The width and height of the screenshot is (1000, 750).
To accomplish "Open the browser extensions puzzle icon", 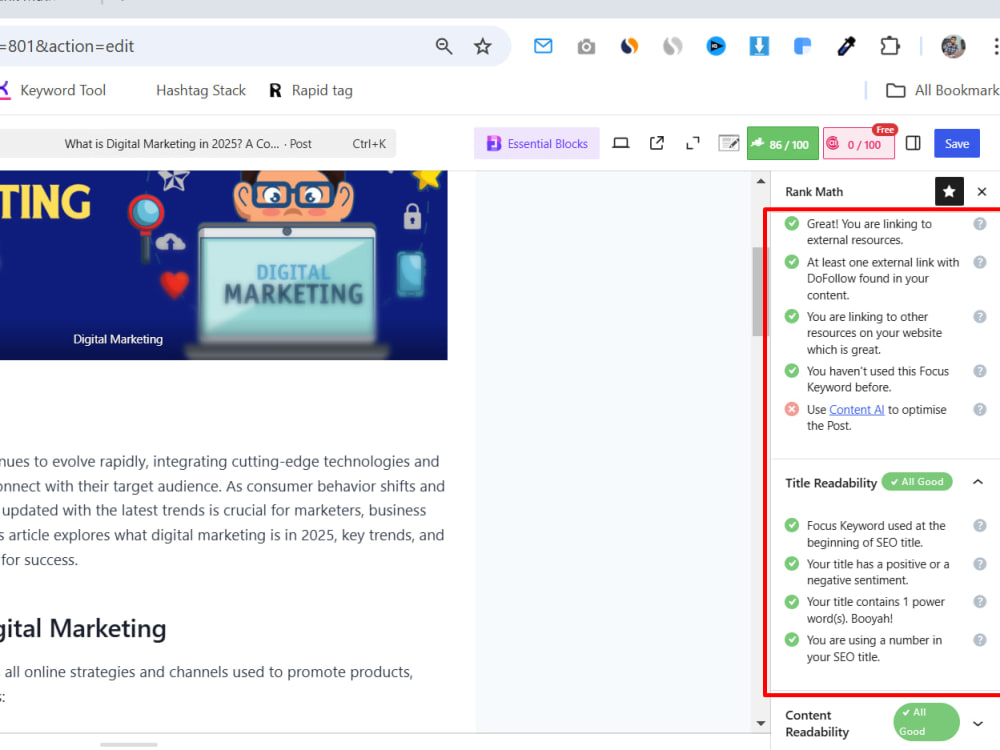I will pyautogui.click(x=889, y=46).
